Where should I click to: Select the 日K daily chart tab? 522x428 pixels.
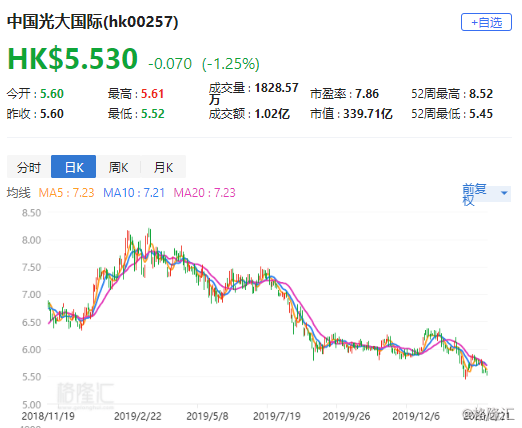tap(74, 167)
